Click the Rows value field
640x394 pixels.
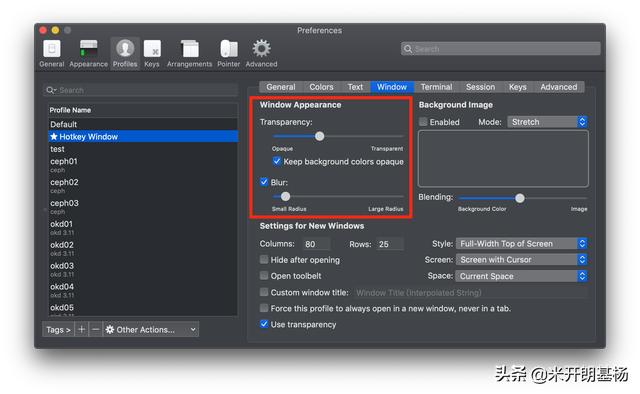pos(390,244)
